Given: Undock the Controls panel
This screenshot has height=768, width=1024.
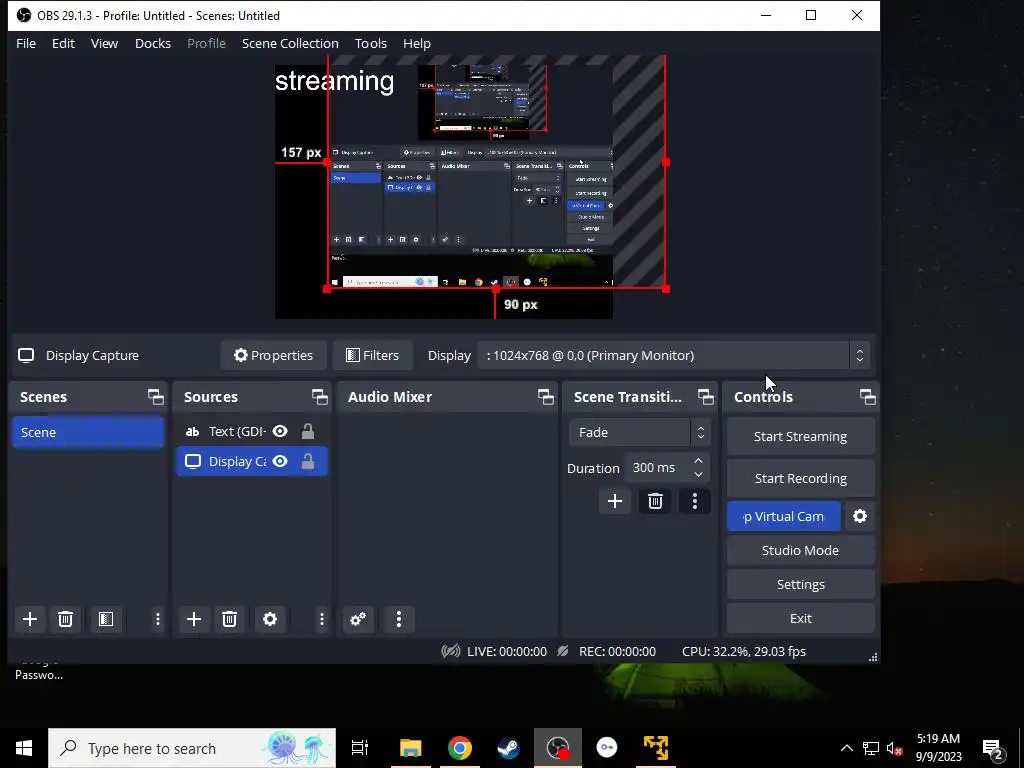Looking at the screenshot, I should (x=867, y=396).
